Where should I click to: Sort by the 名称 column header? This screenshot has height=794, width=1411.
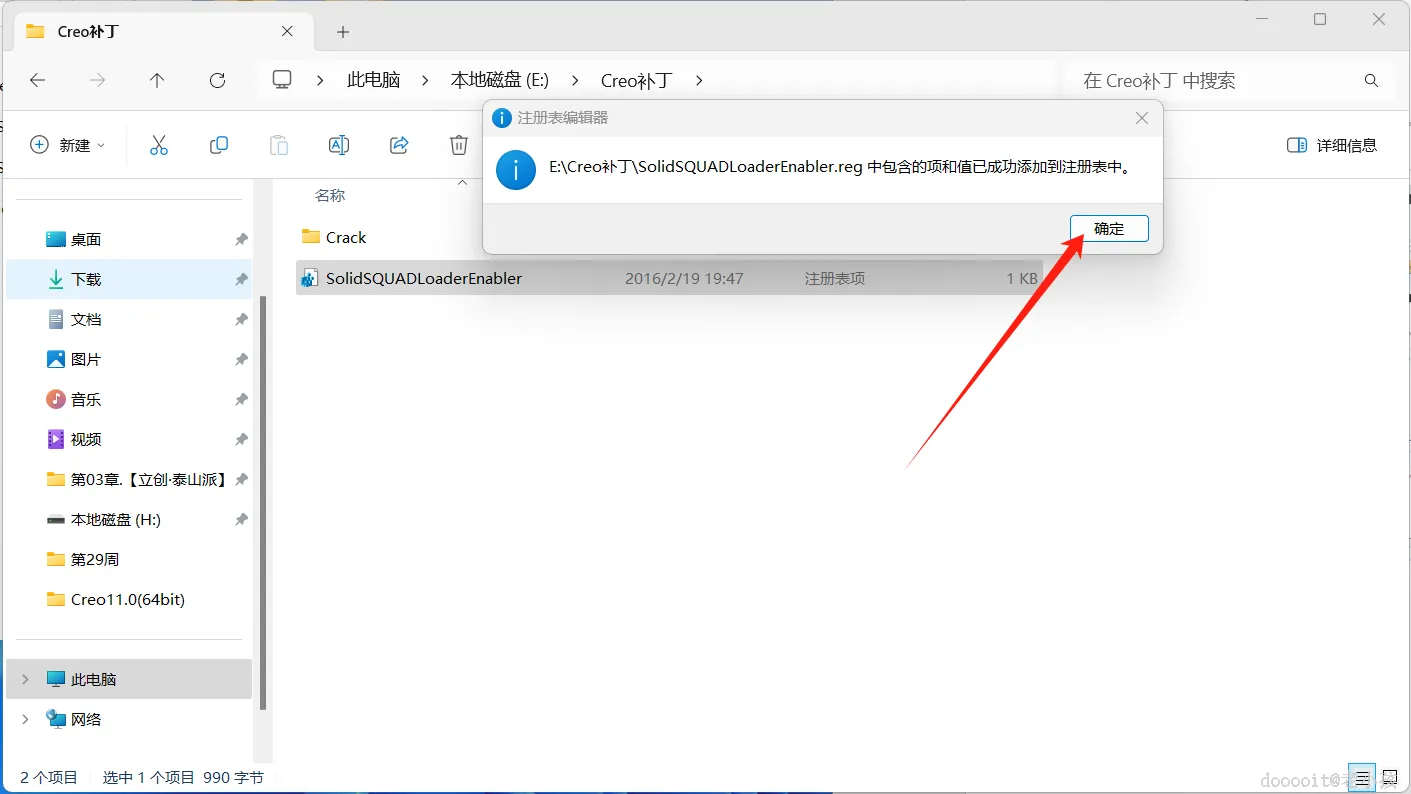330,196
